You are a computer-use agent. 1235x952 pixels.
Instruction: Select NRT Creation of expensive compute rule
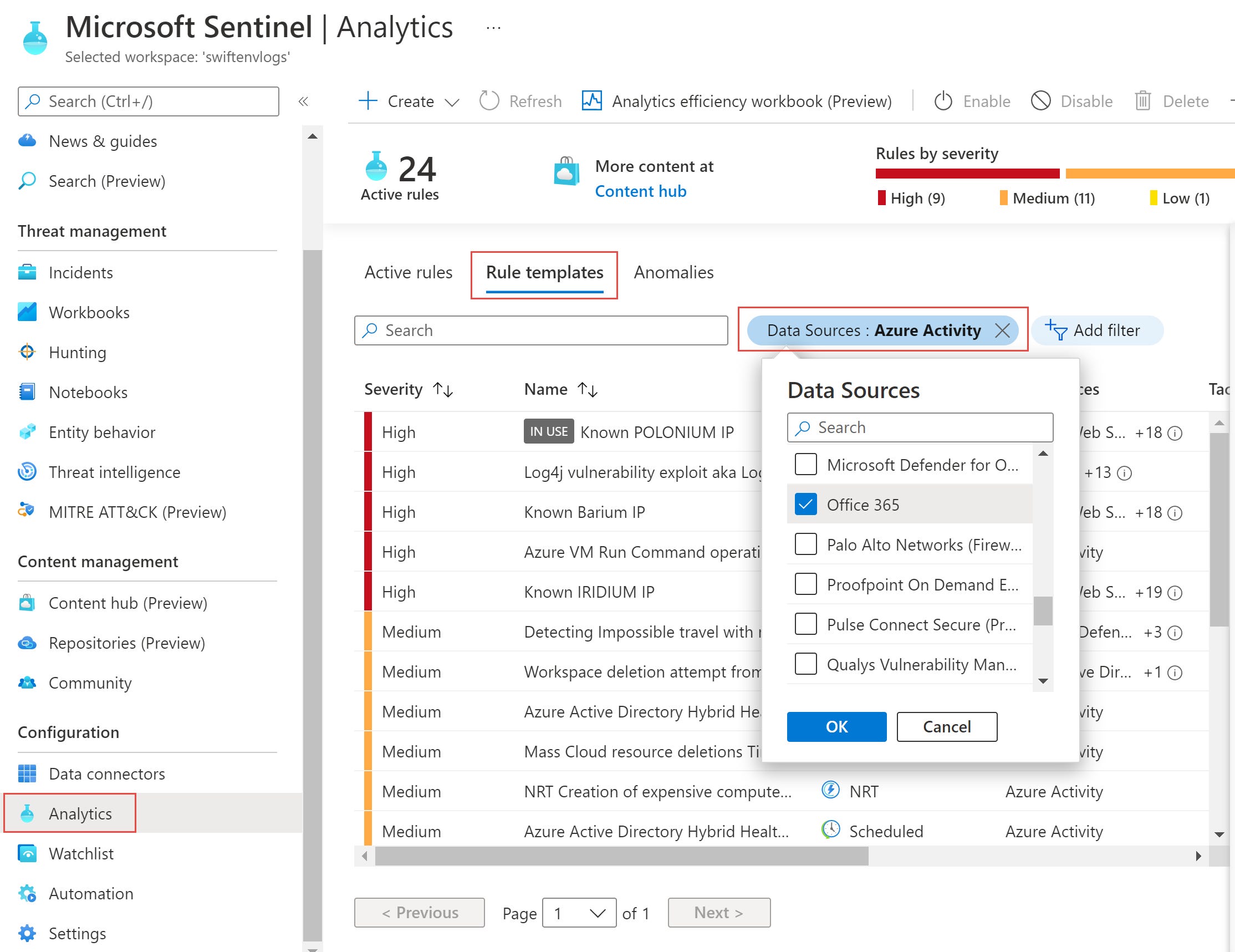point(657,792)
